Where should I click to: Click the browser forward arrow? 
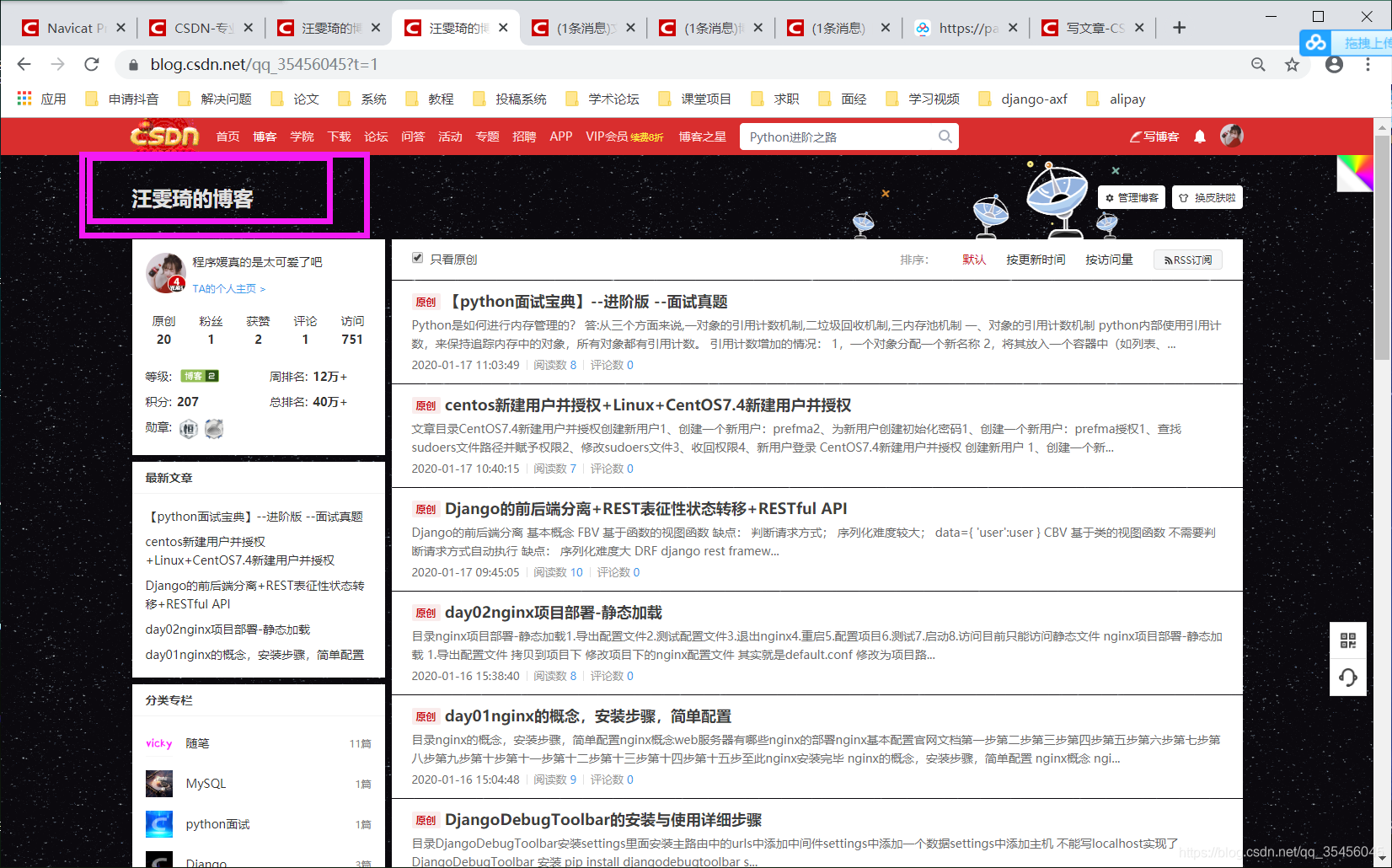point(57,64)
